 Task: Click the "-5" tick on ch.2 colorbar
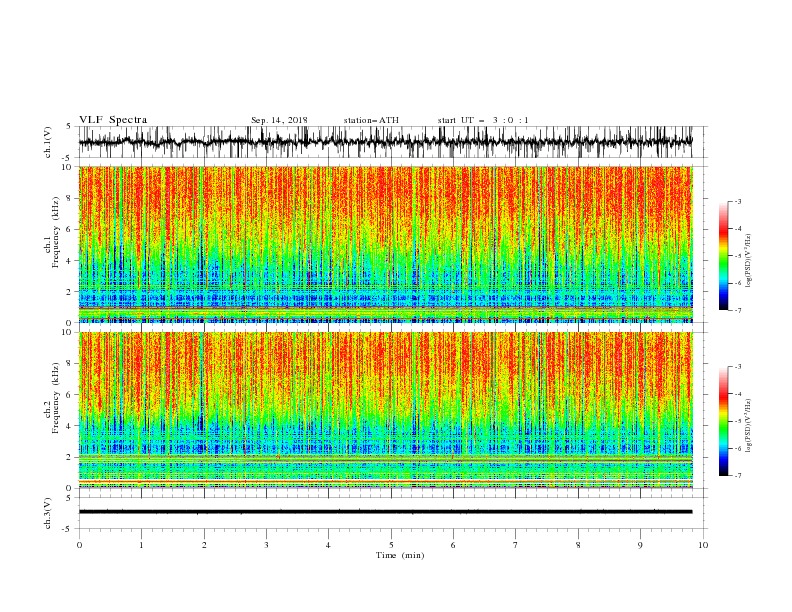pyautogui.click(x=737, y=421)
